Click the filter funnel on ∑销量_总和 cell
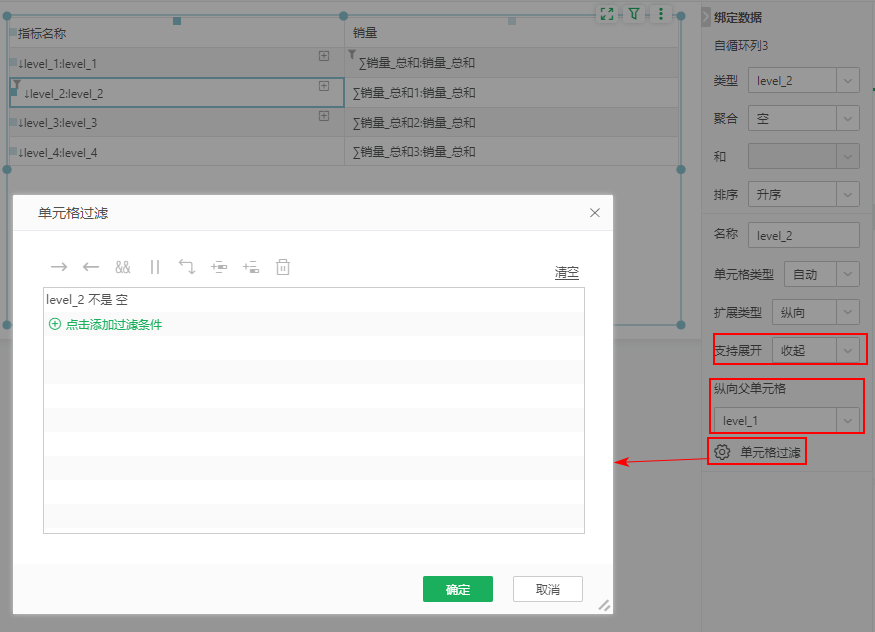875x632 pixels. (352, 54)
